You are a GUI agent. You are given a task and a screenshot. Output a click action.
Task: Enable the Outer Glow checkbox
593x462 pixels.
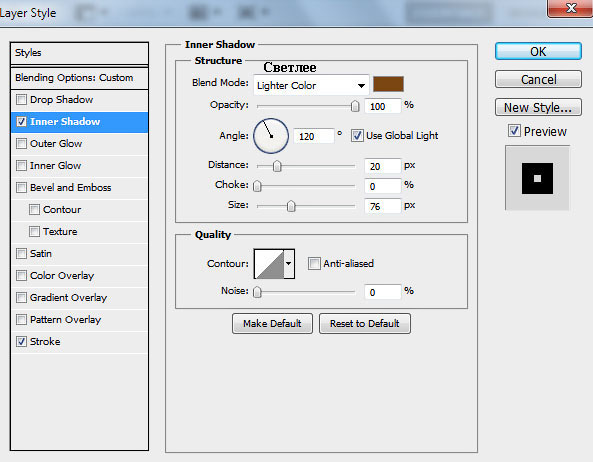click(x=22, y=144)
